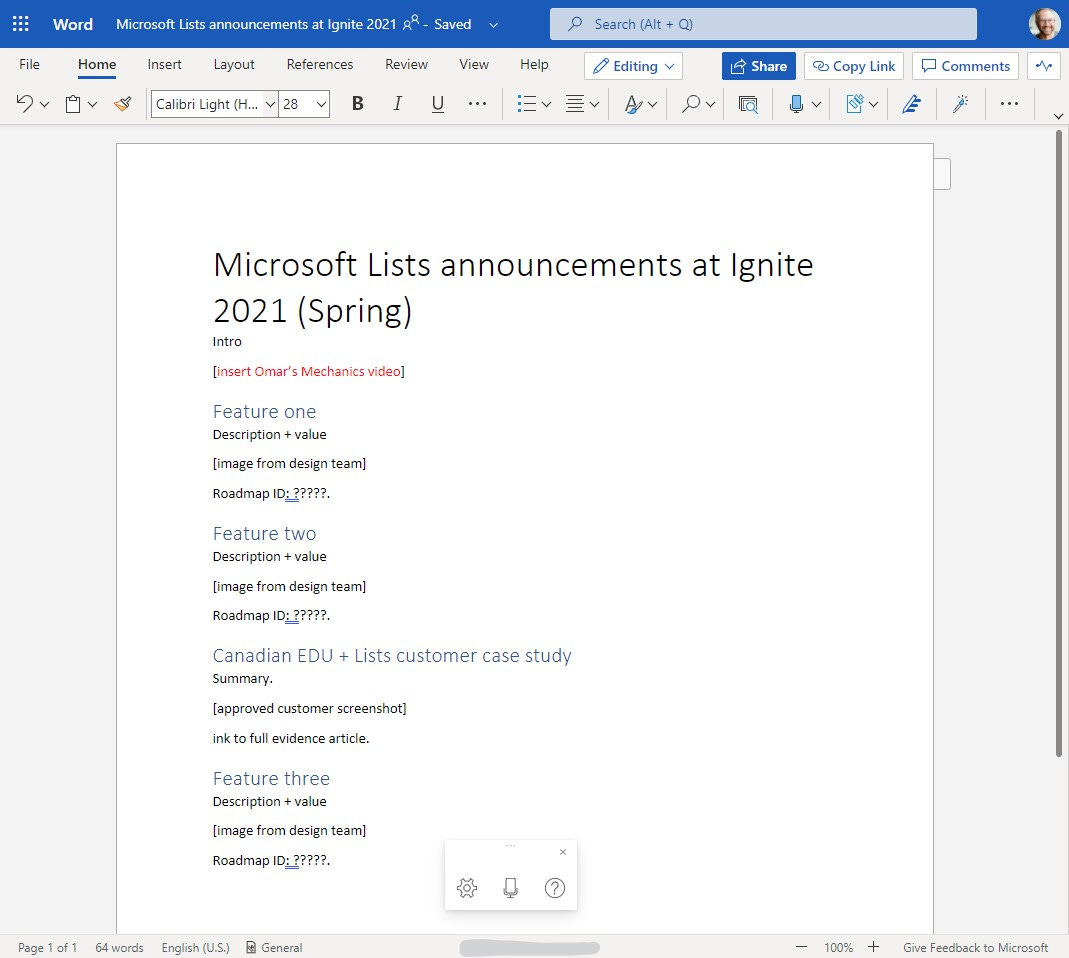This screenshot has width=1069, height=958.
Task: Click Canadian EDU case study heading
Action: [392, 655]
